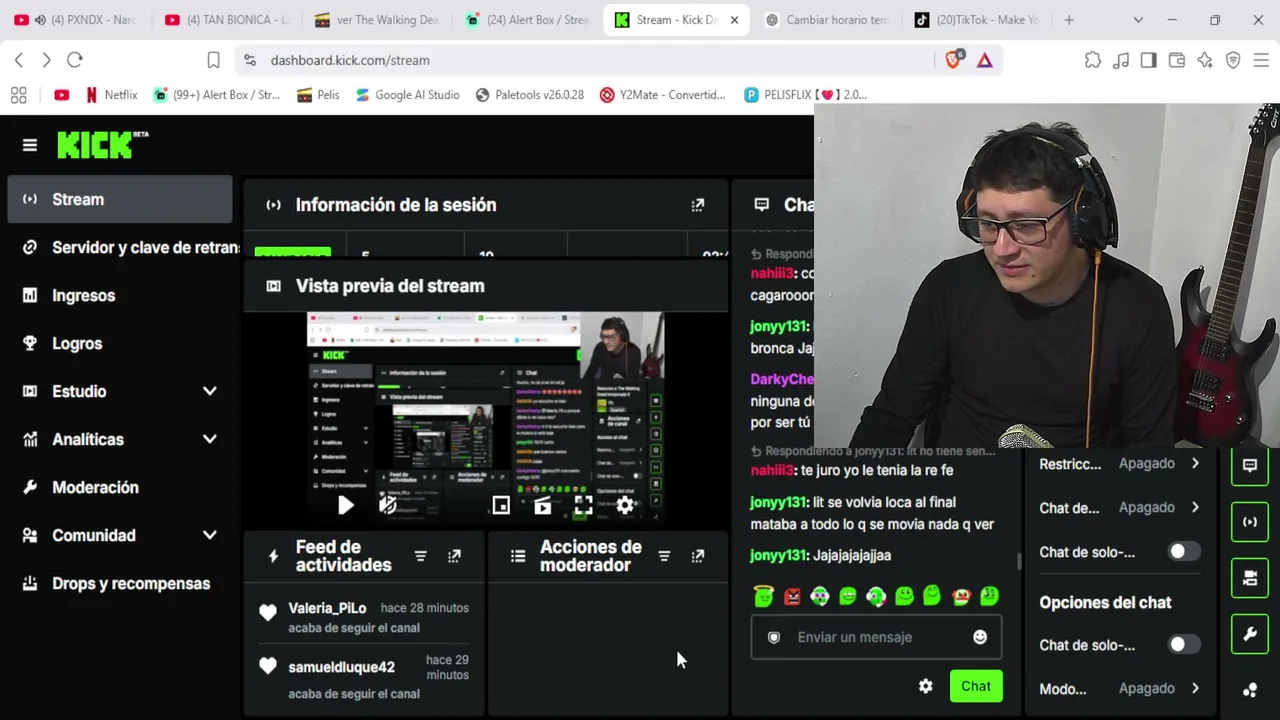Open the browser extensions puzzle icon

pyautogui.click(x=1093, y=60)
